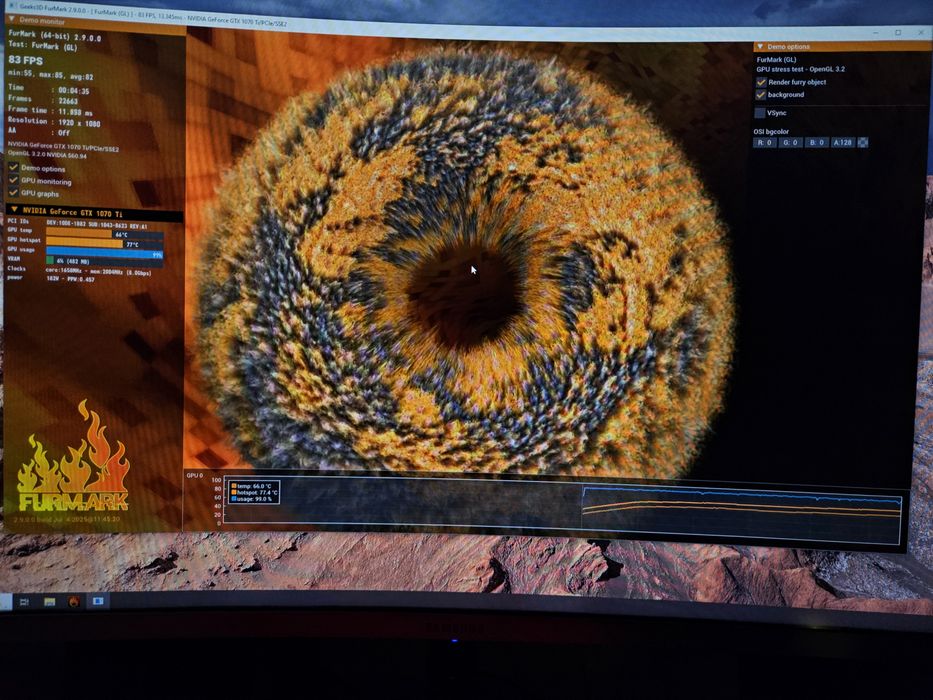The image size is (933, 700).
Task: Click the FurMark (64-bit) 2.9.0.0 version text
Action: [54, 36]
